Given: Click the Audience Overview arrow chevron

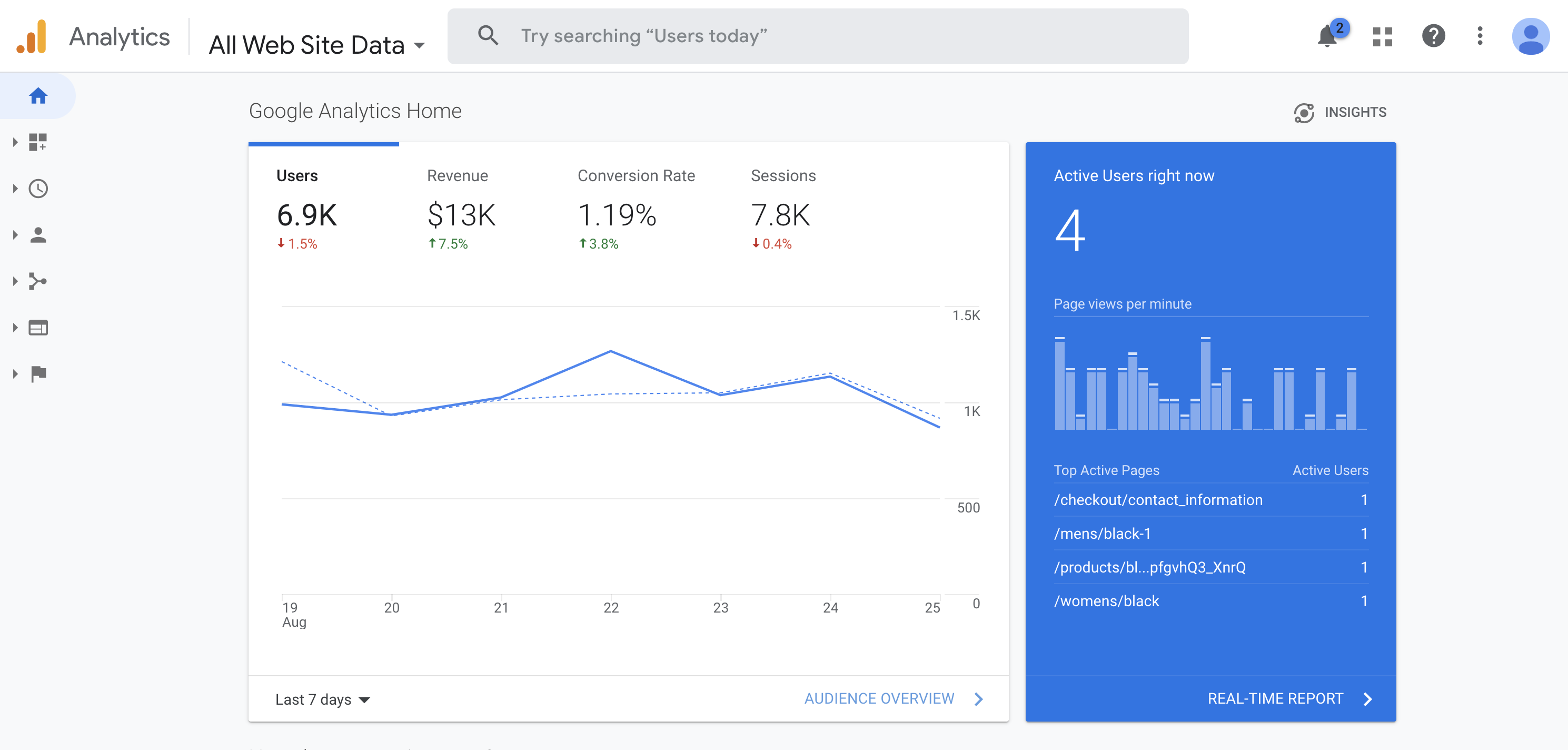Looking at the screenshot, I should [x=978, y=699].
